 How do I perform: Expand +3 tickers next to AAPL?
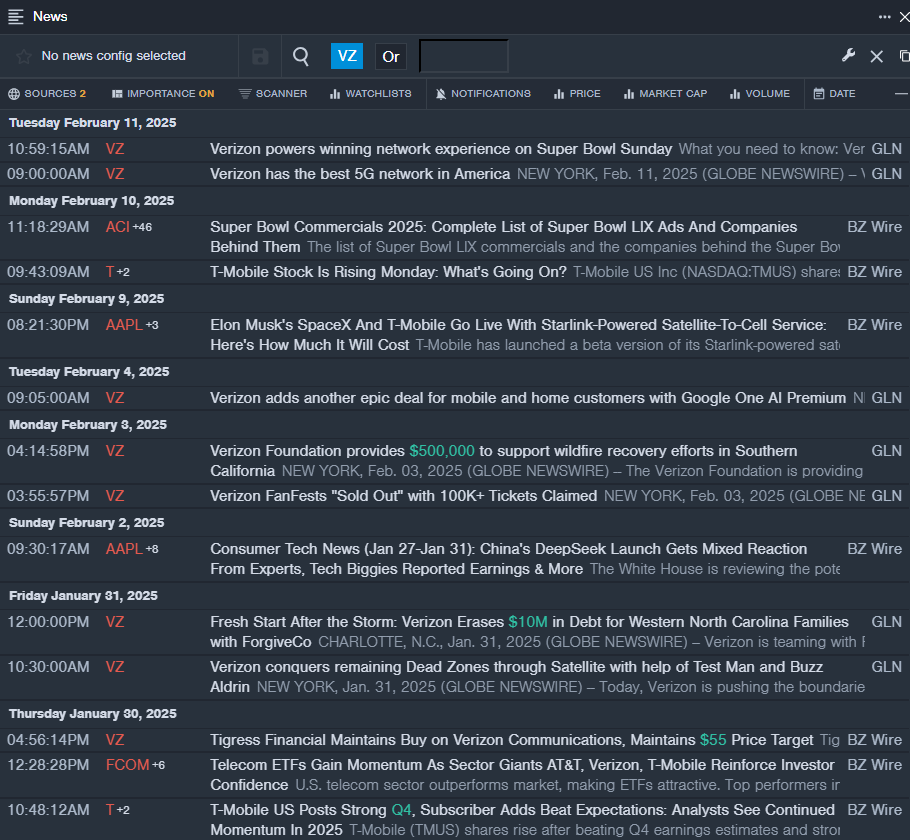tap(152, 325)
